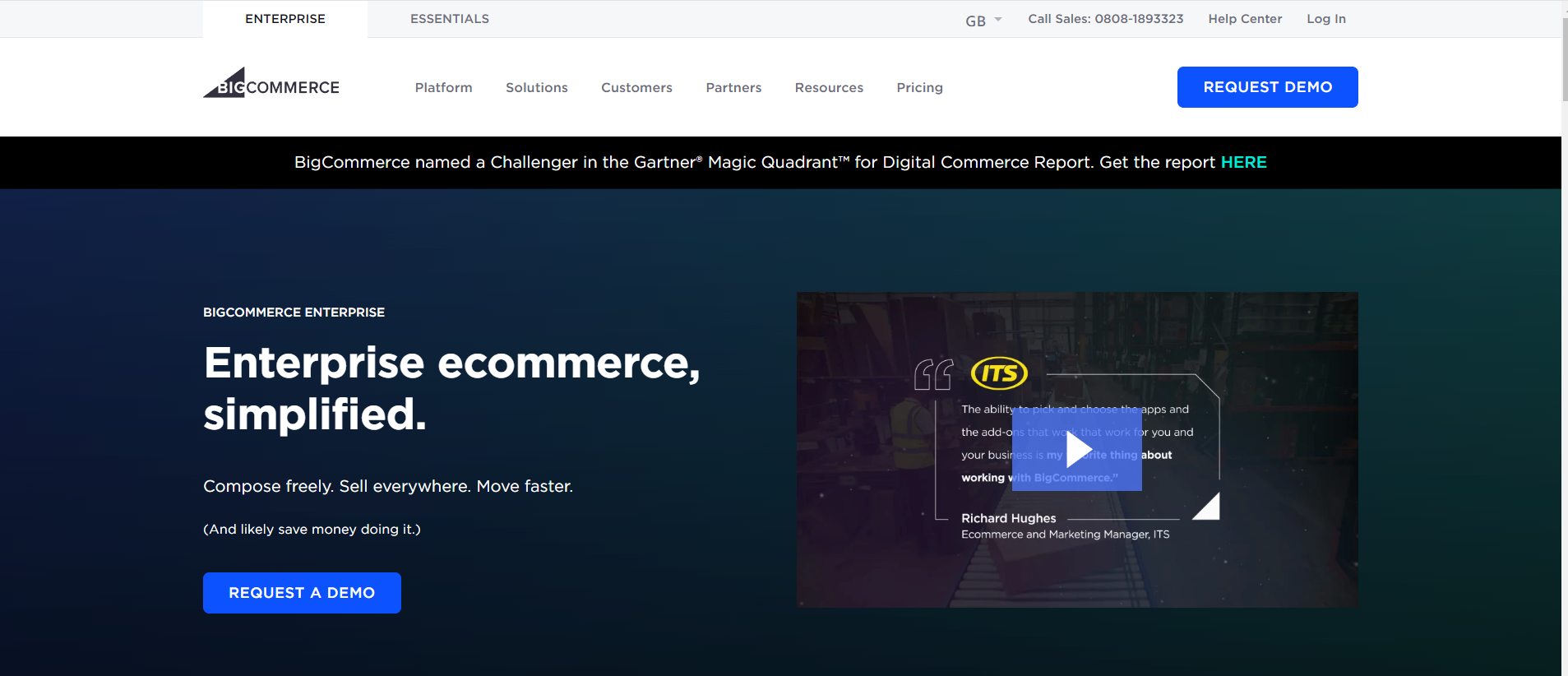Open the GB region dropdown

point(983,21)
